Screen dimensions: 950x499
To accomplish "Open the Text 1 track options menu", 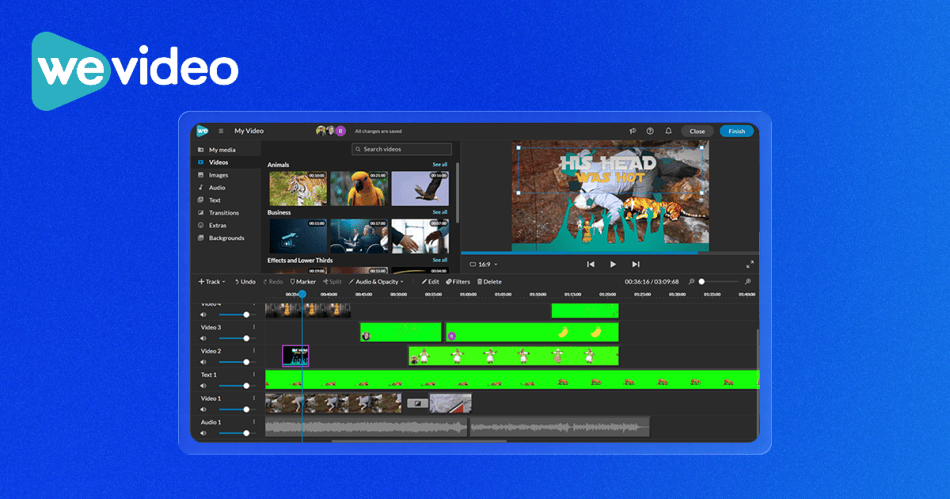I will pyautogui.click(x=254, y=374).
